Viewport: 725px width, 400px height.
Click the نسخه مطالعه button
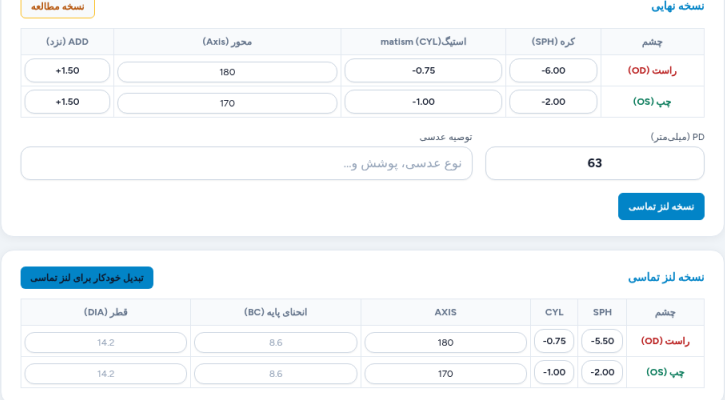[58, 7]
